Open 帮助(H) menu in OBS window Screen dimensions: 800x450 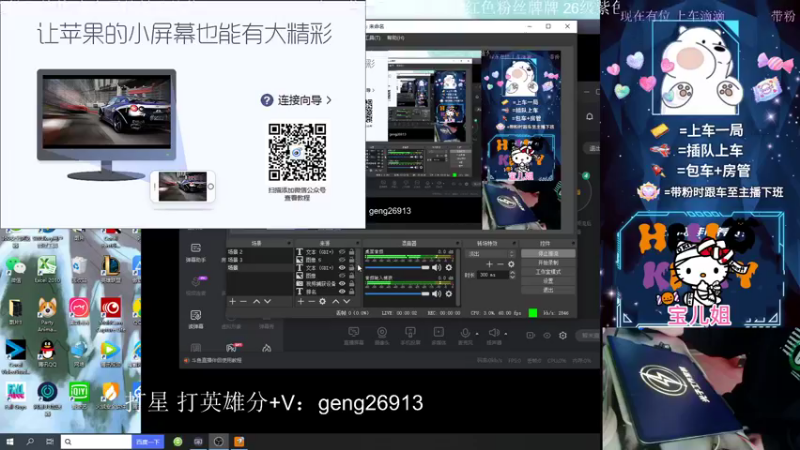395,38
